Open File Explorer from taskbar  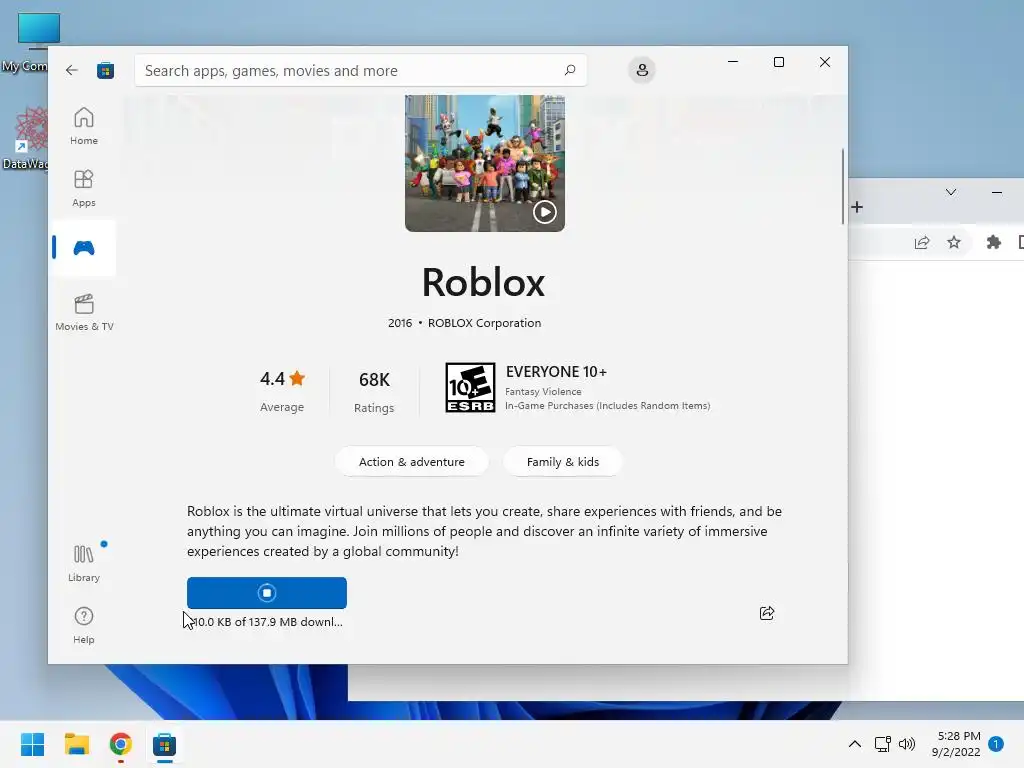pos(76,744)
